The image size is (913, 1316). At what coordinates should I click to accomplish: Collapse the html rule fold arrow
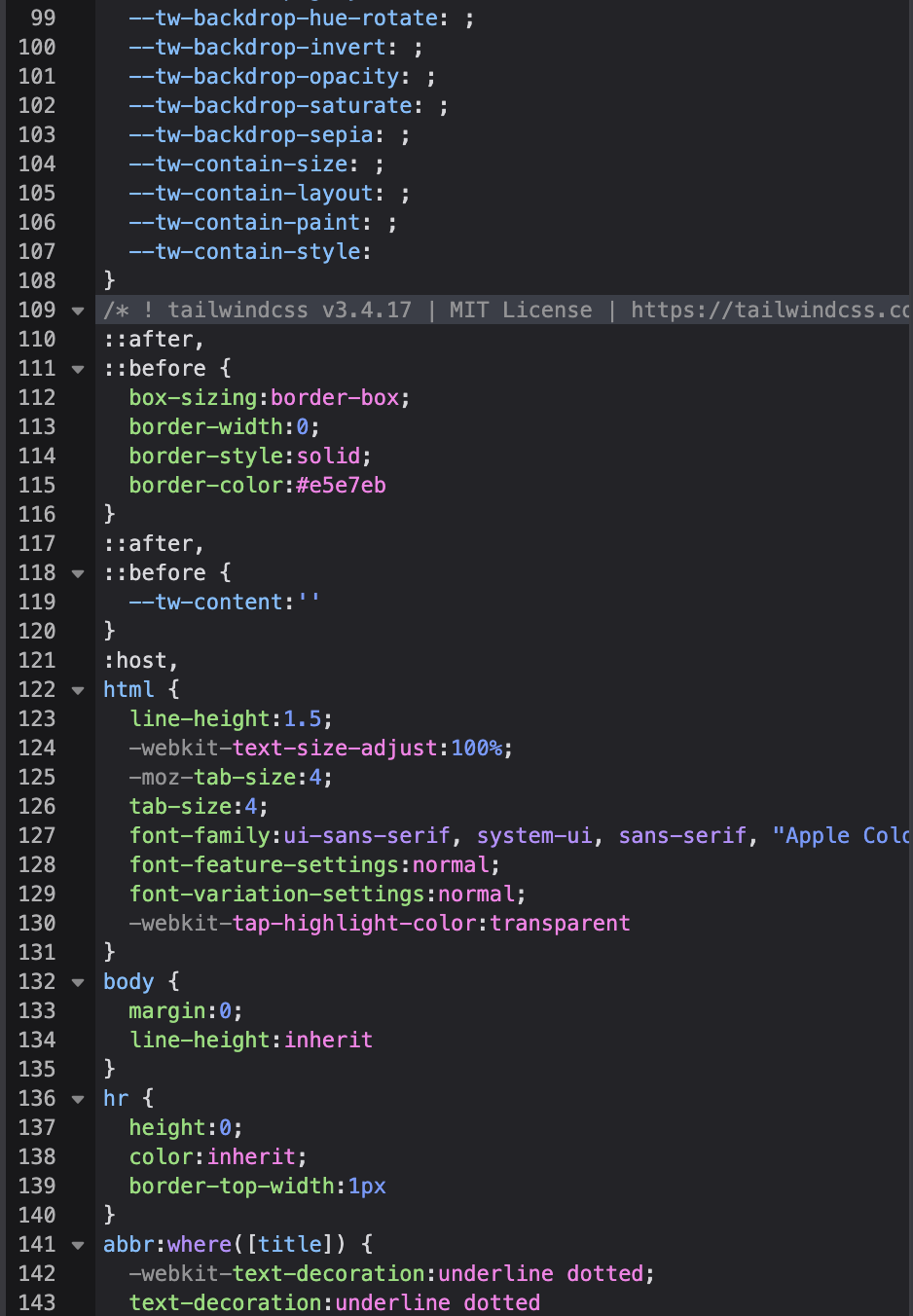coord(78,690)
